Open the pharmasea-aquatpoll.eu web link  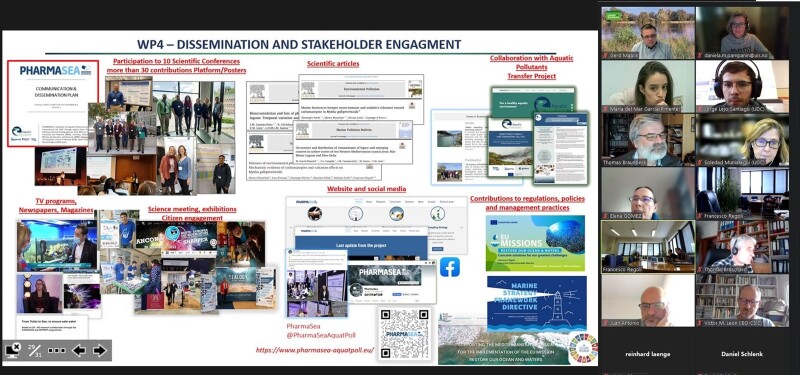point(315,351)
